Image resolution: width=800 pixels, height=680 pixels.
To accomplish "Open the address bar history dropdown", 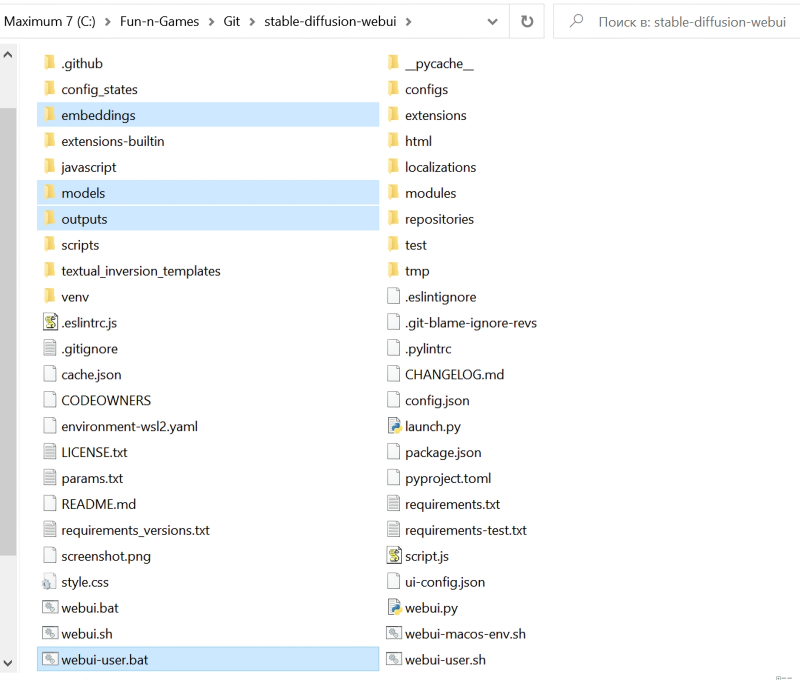I will [x=493, y=21].
